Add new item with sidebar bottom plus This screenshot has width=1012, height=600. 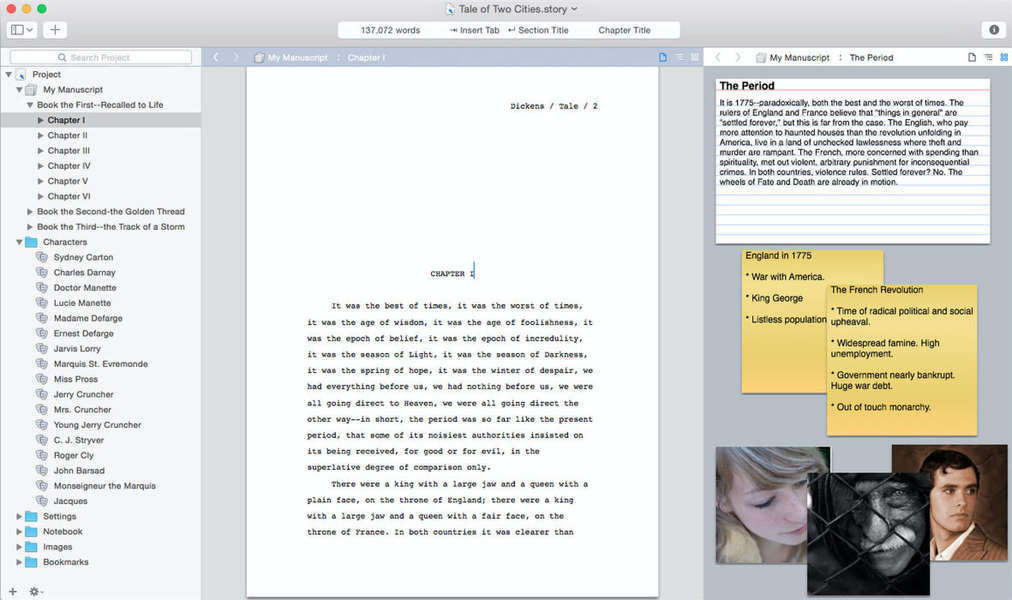[x=13, y=591]
